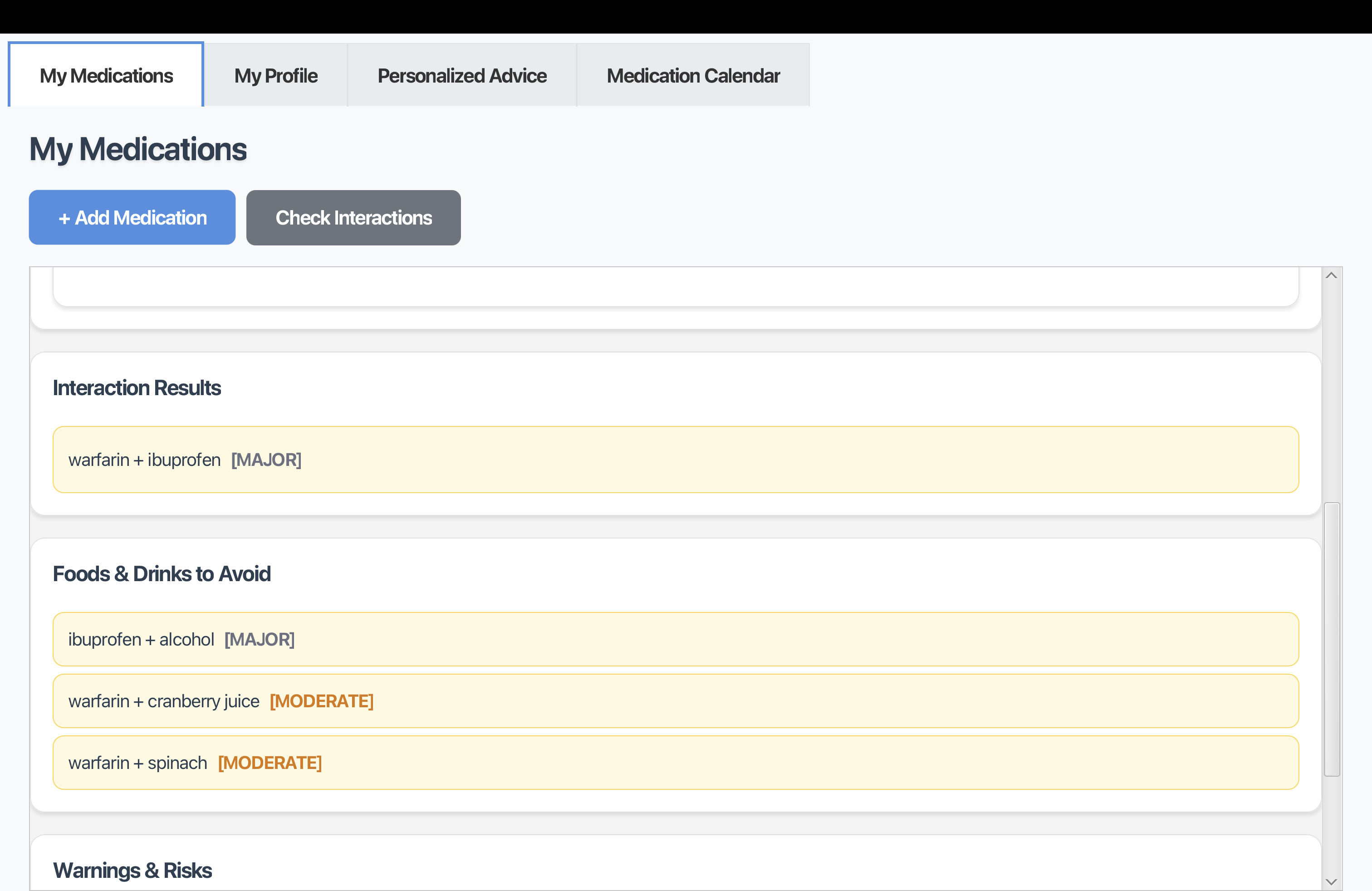The height and width of the screenshot is (891, 1372).
Task: Select the My Medications tab
Action: point(106,75)
